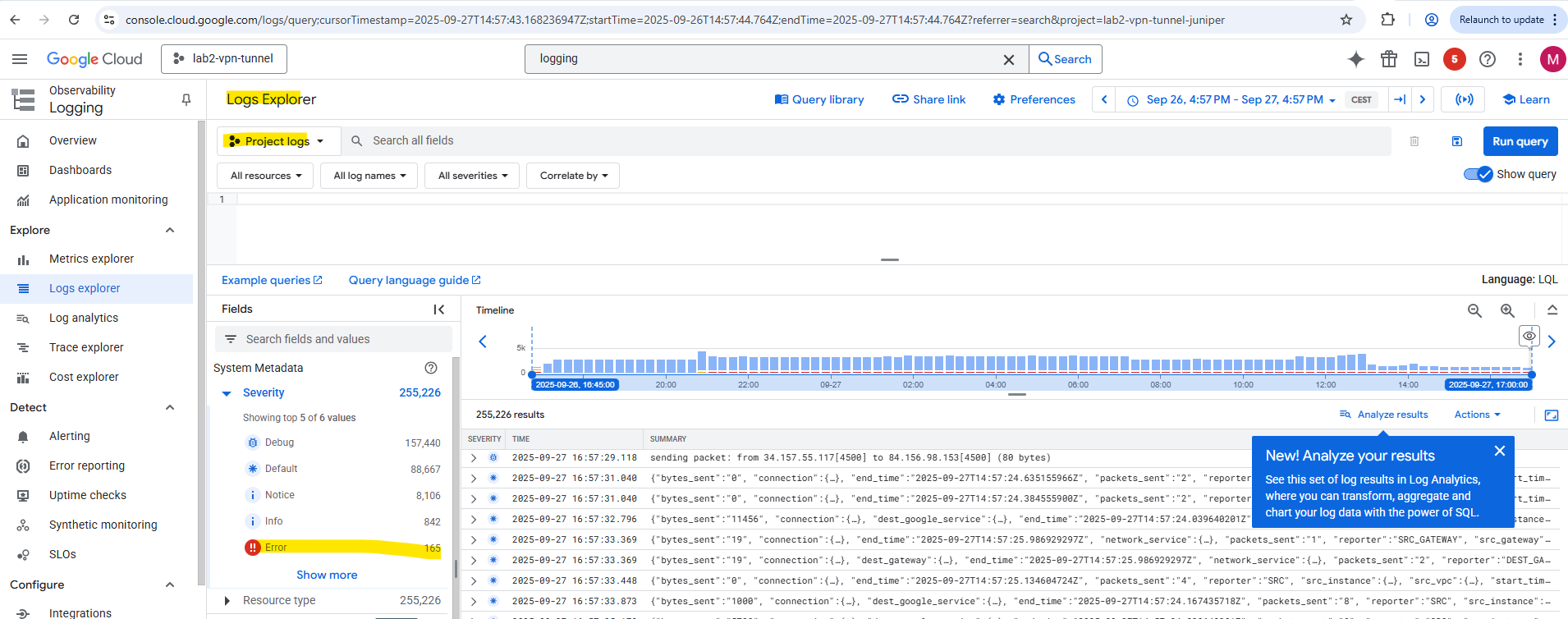The width and height of the screenshot is (1568, 619).
Task: Open the All resources dropdown
Action: [265, 176]
